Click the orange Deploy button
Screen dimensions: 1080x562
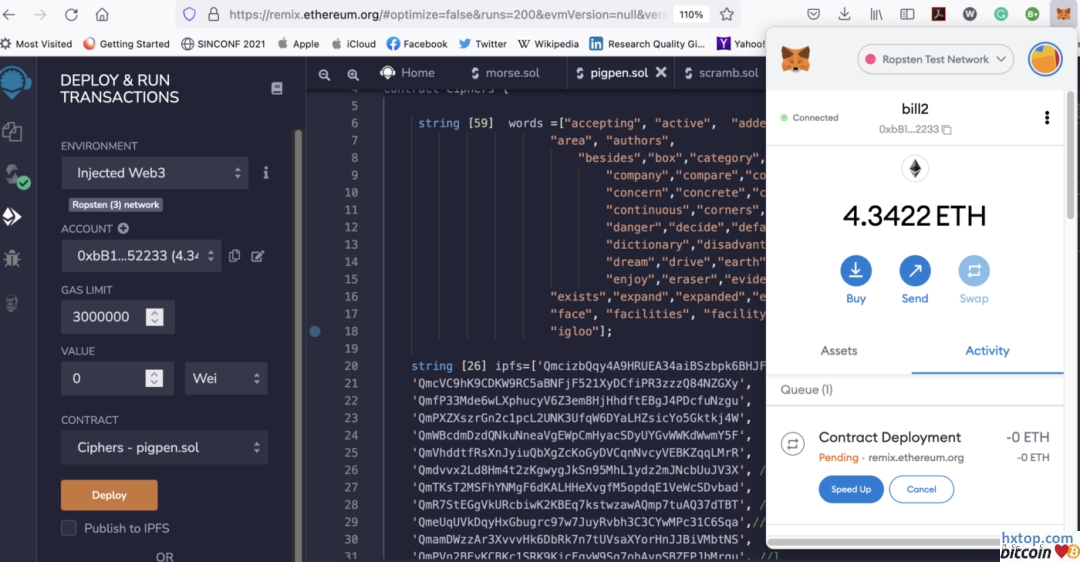click(109, 495)
